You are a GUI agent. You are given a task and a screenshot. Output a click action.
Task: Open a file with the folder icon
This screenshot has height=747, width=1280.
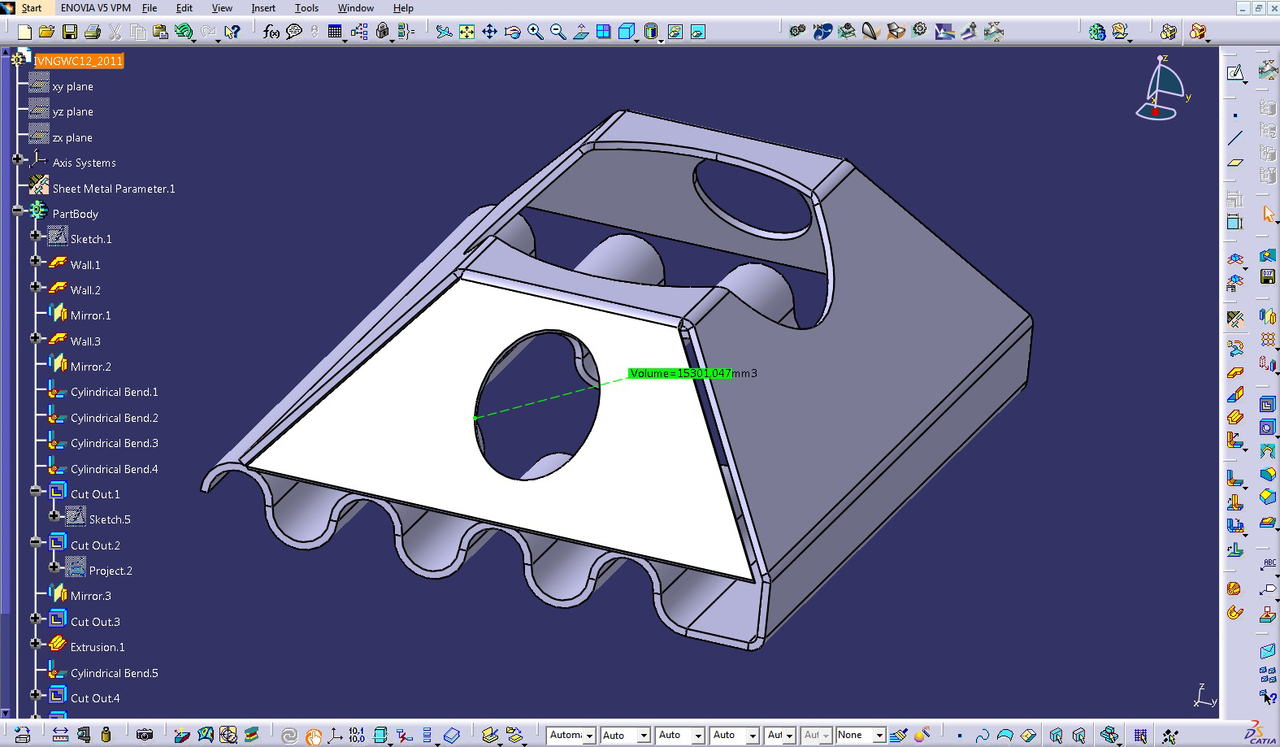46,32
